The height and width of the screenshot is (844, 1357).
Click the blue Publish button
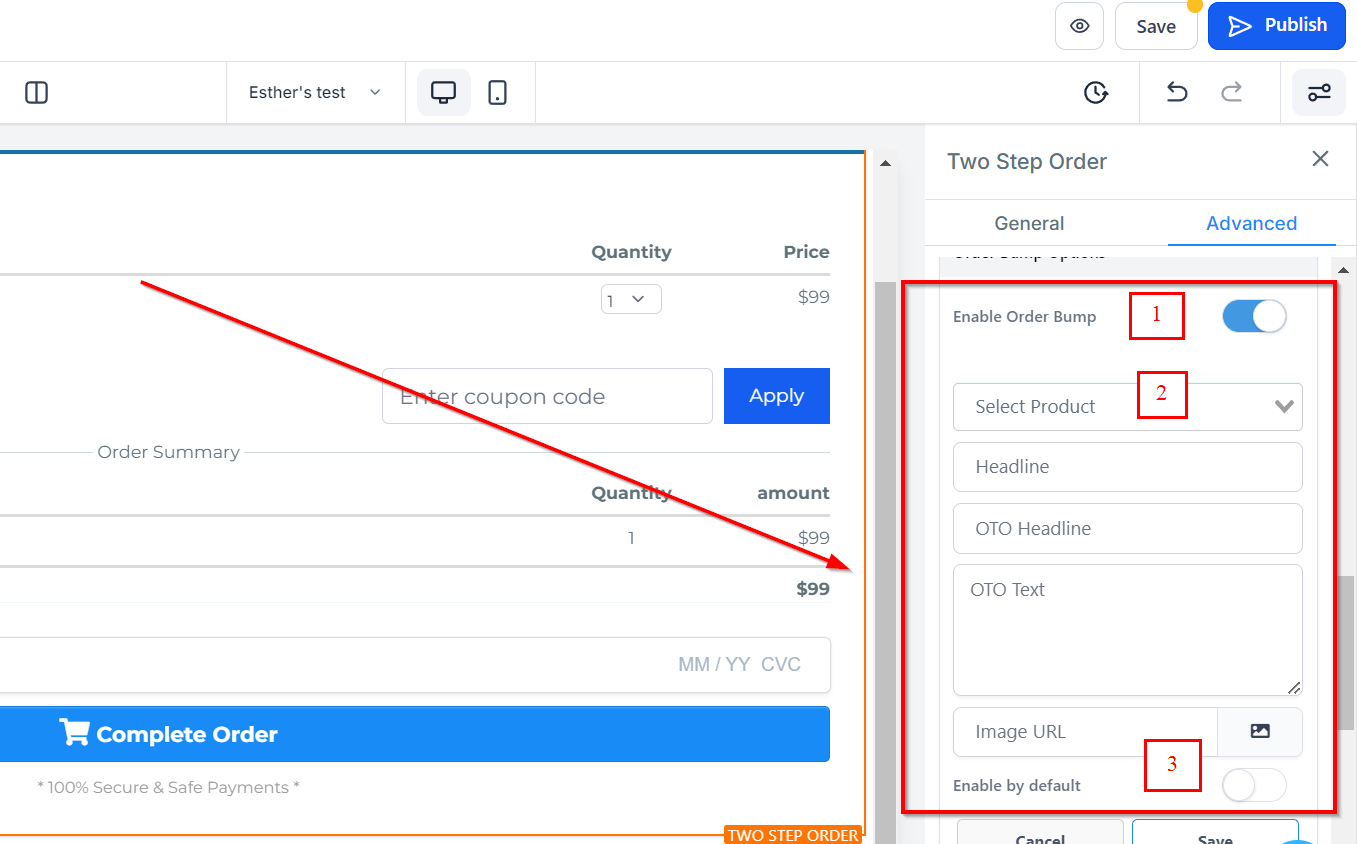click(1276, 26)
